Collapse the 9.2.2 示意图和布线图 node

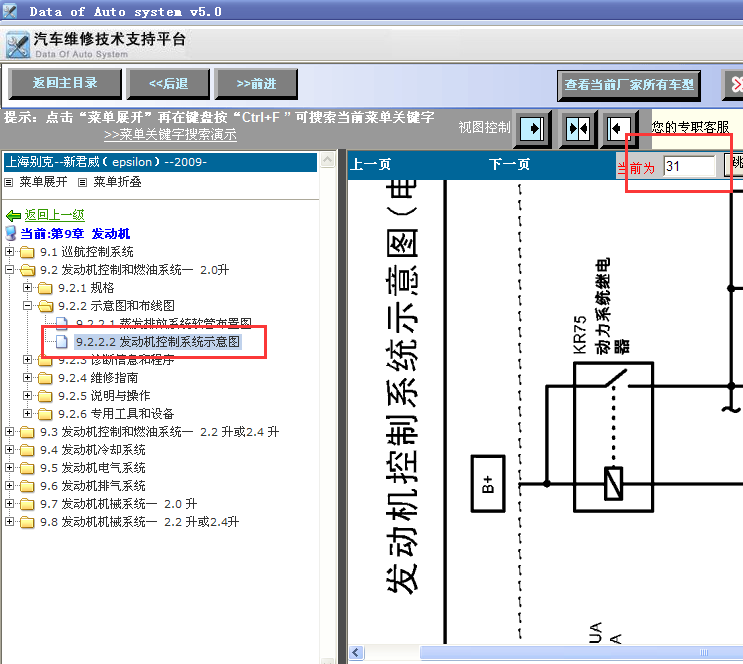click(27, 306)
